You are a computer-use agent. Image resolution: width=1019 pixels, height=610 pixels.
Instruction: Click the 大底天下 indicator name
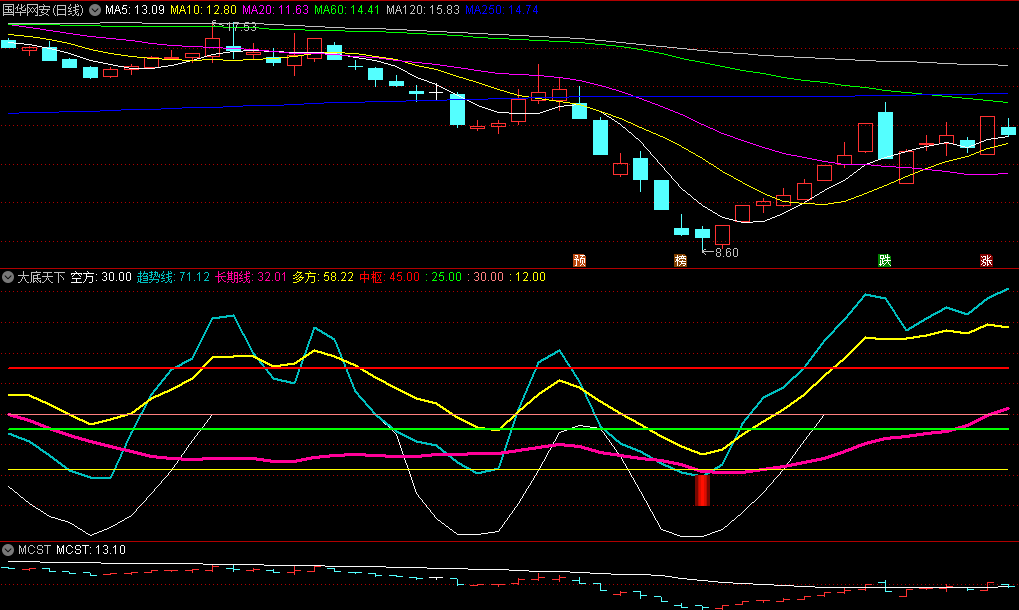(41, 277)
